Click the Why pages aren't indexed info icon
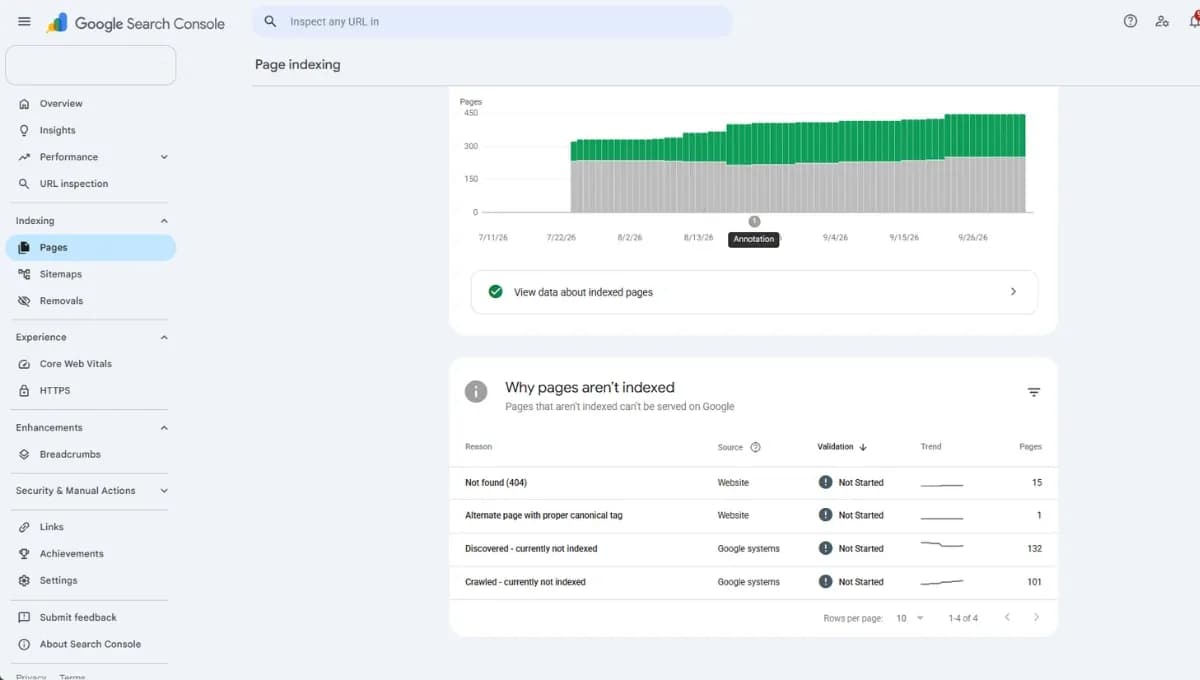1200x680 pixels. click(x=476, y=392)
